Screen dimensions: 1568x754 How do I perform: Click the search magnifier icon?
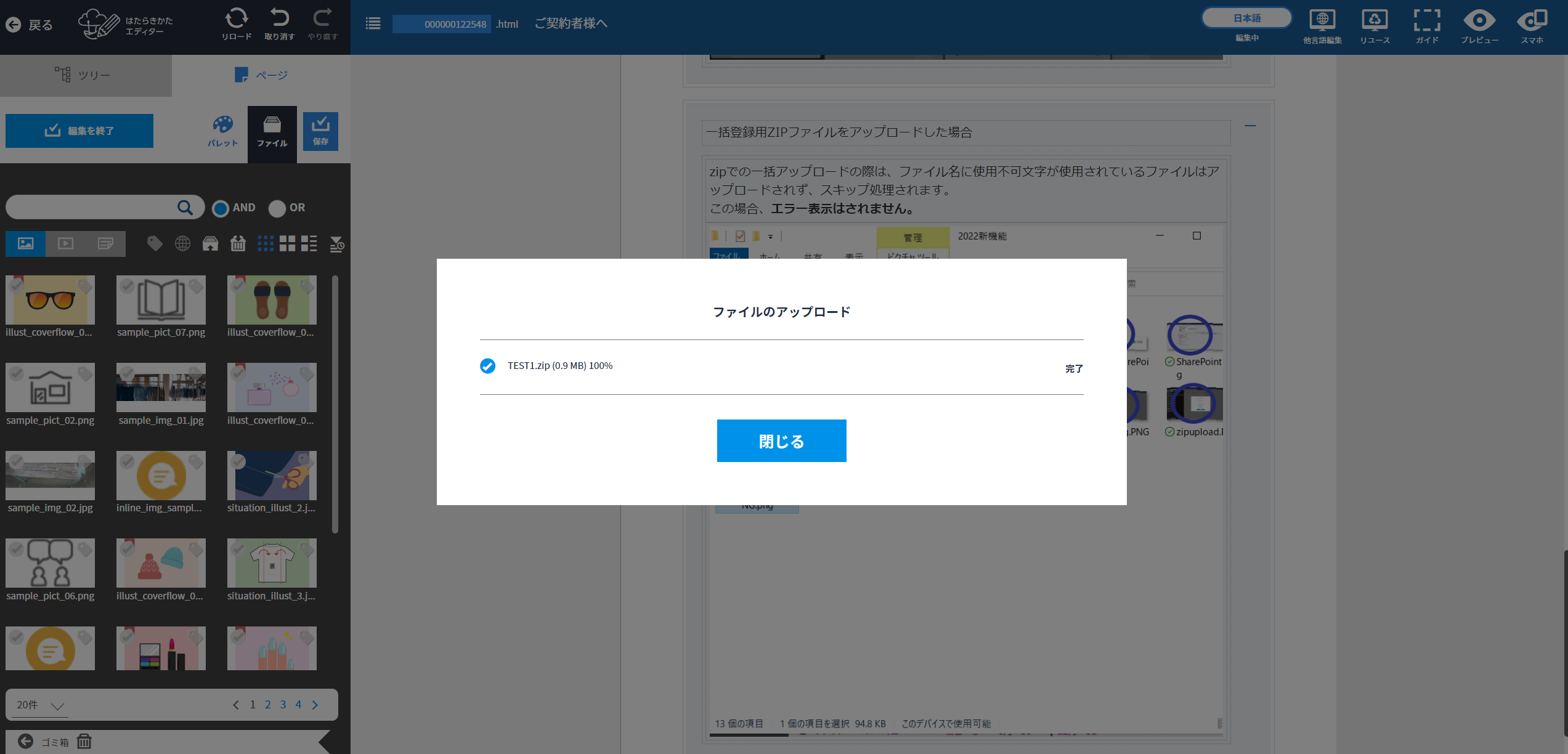click(x=185, y=208)
